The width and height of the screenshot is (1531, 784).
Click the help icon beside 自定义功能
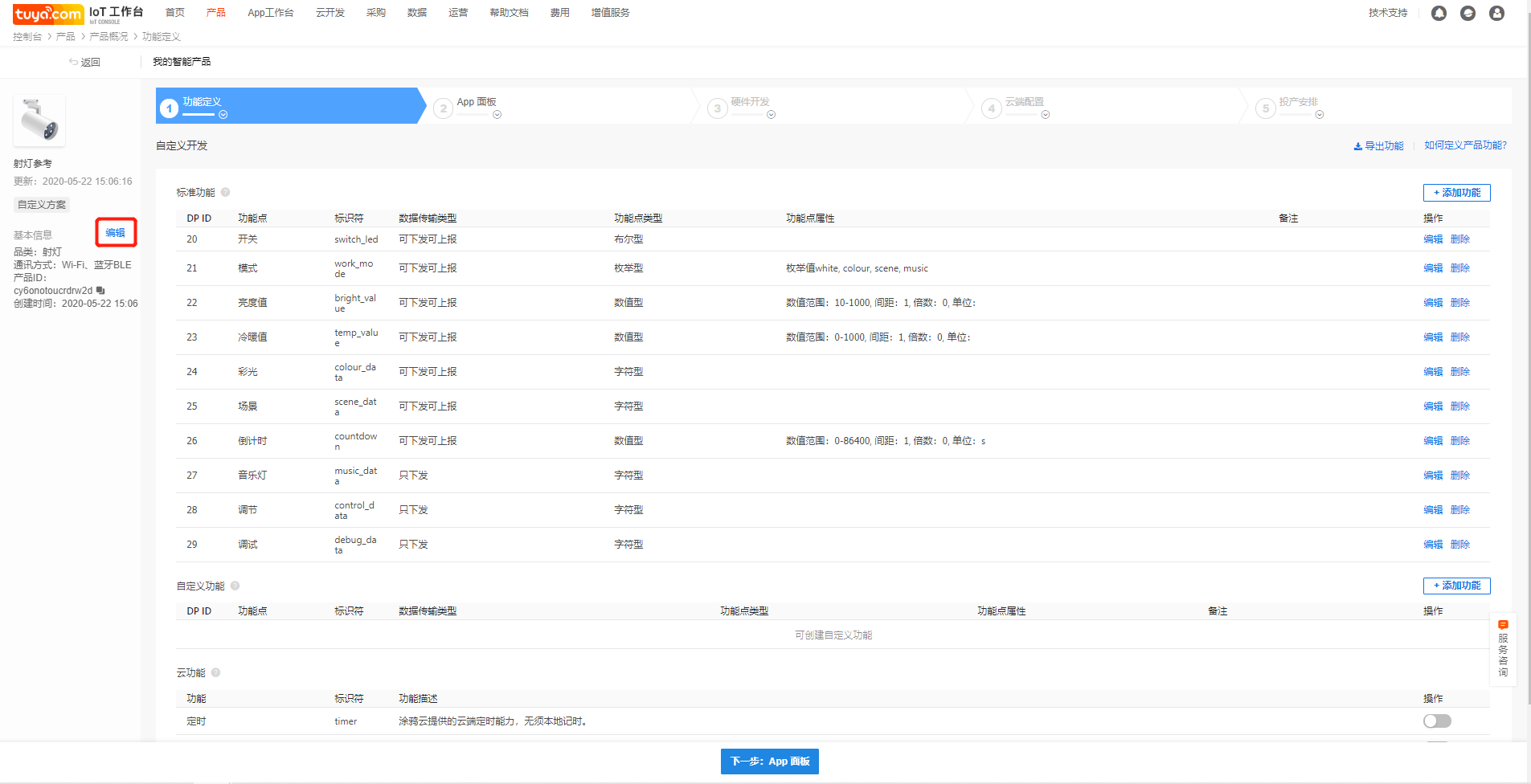(235, 586)
